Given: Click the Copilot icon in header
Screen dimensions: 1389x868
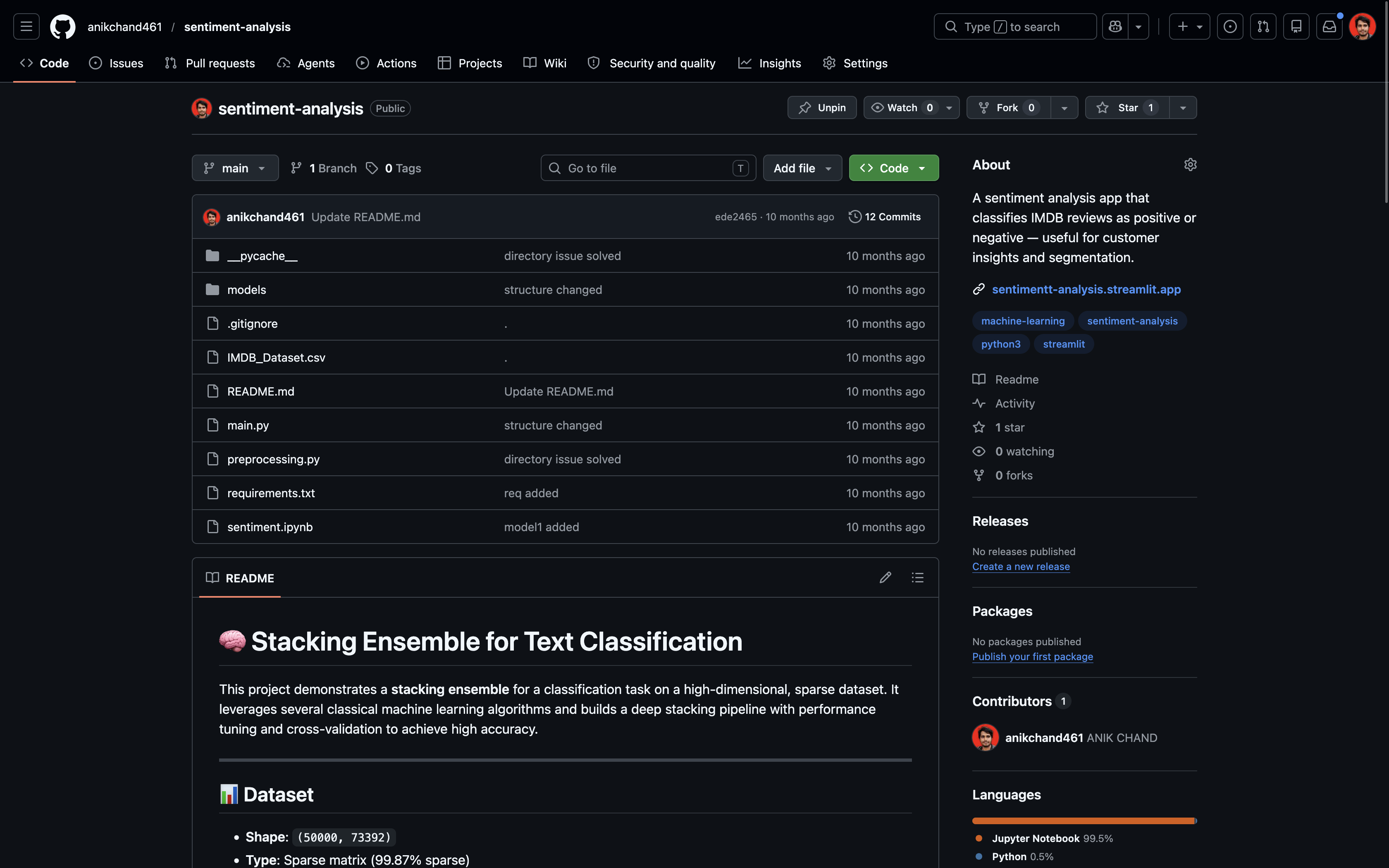Looking at the screenshot, I should pos(1115,27).
